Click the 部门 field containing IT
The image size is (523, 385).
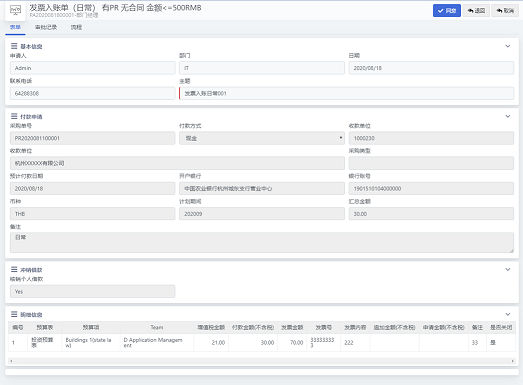pyautogui.click(x=262, y=68)
